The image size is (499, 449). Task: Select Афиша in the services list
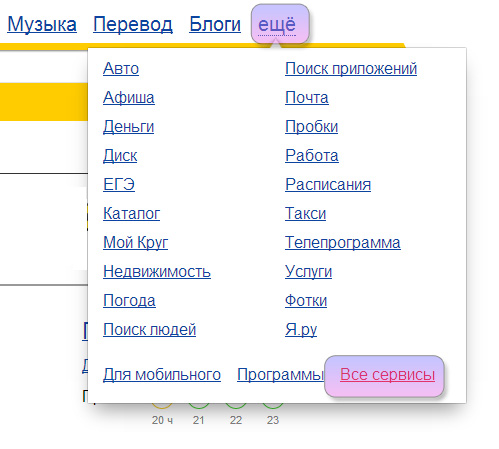pyautogui.click(x=129, y=98)
